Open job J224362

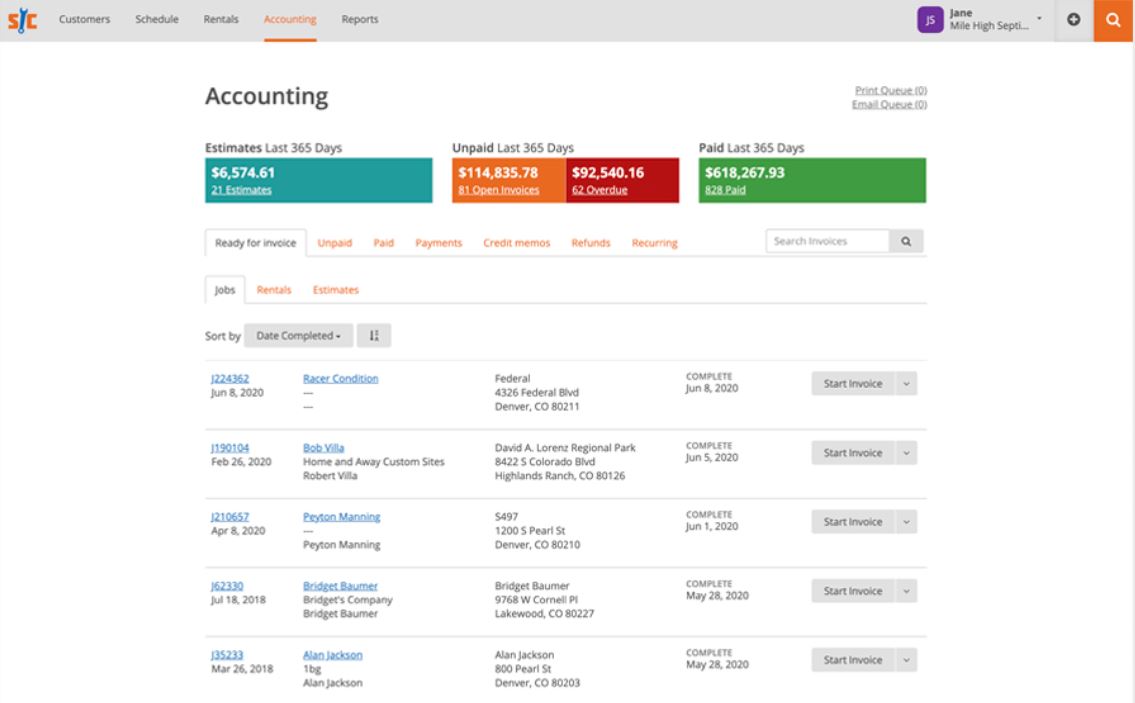pos(229,379)
